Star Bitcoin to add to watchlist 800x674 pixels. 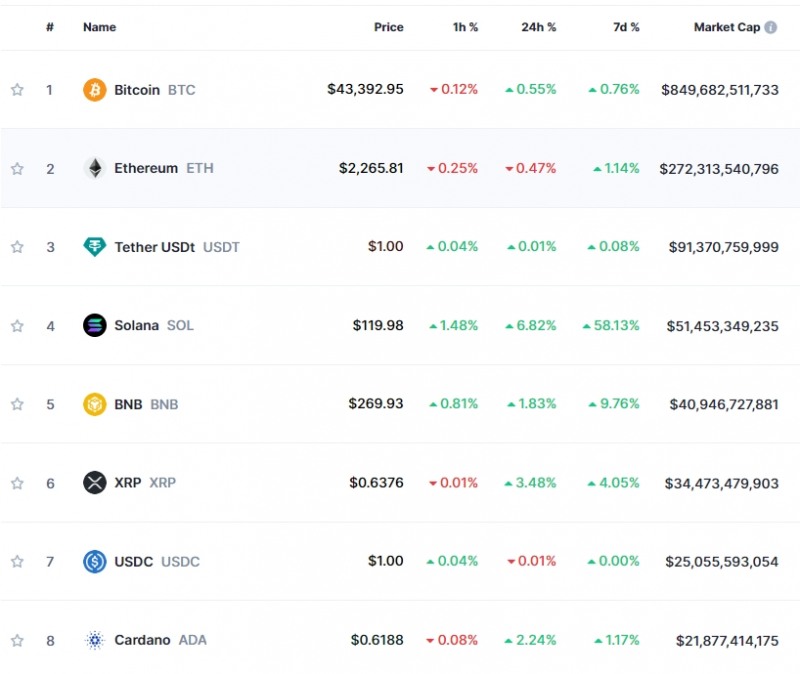click(x=16, y=89)
